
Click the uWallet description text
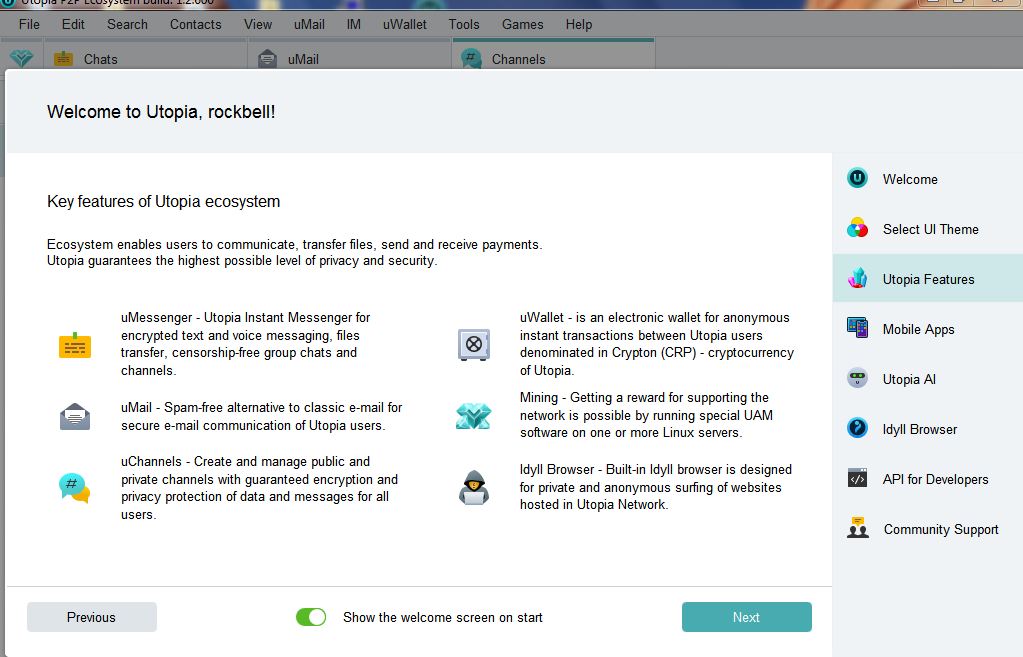[x=657, y=344]
